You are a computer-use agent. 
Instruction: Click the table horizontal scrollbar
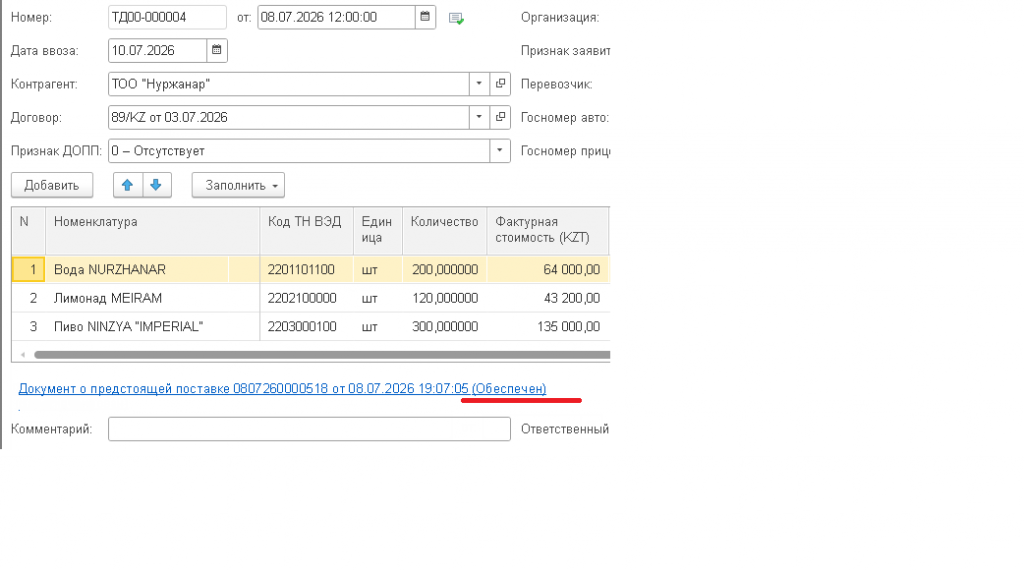[322, 355]
